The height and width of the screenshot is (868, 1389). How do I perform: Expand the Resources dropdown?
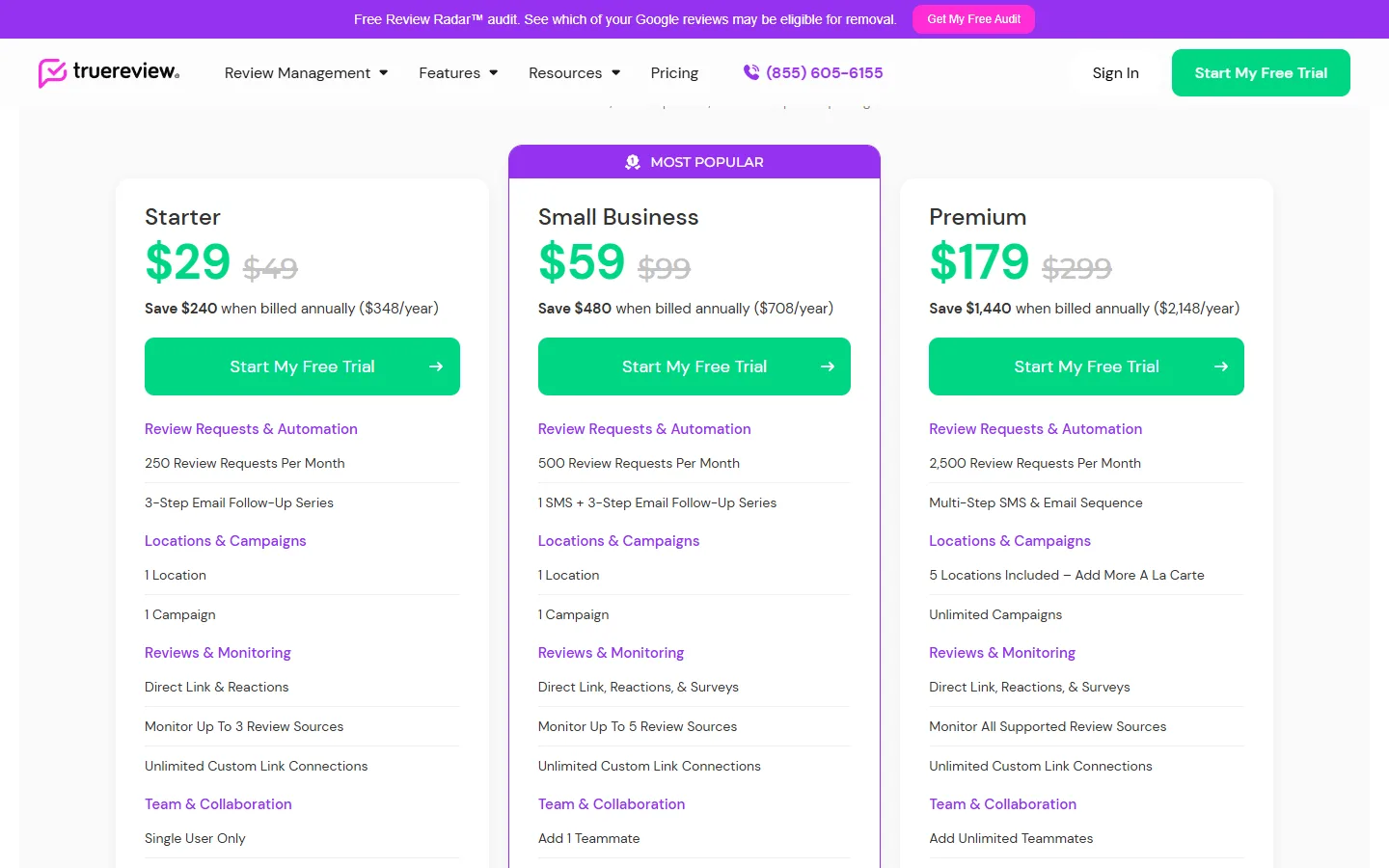tap(574, 73)
